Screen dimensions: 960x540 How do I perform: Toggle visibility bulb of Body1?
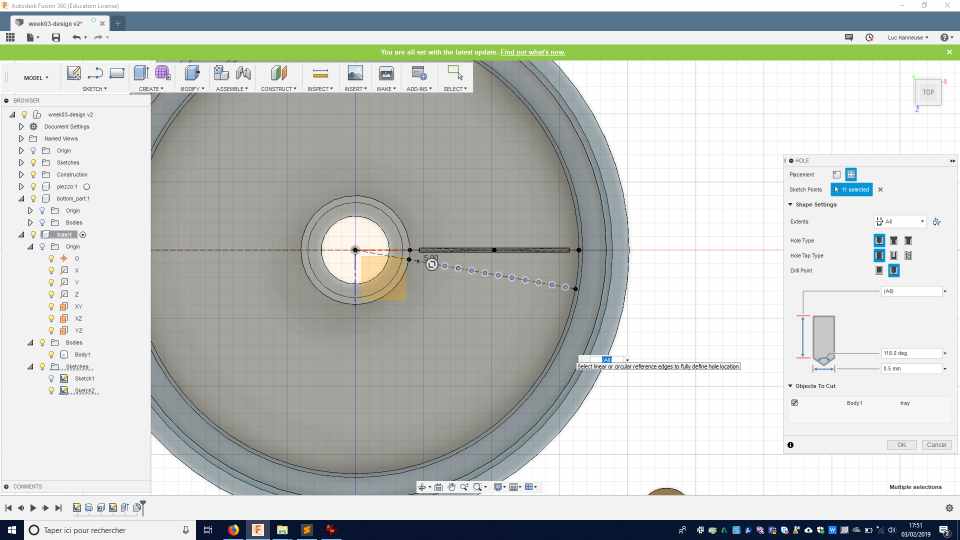51,354
